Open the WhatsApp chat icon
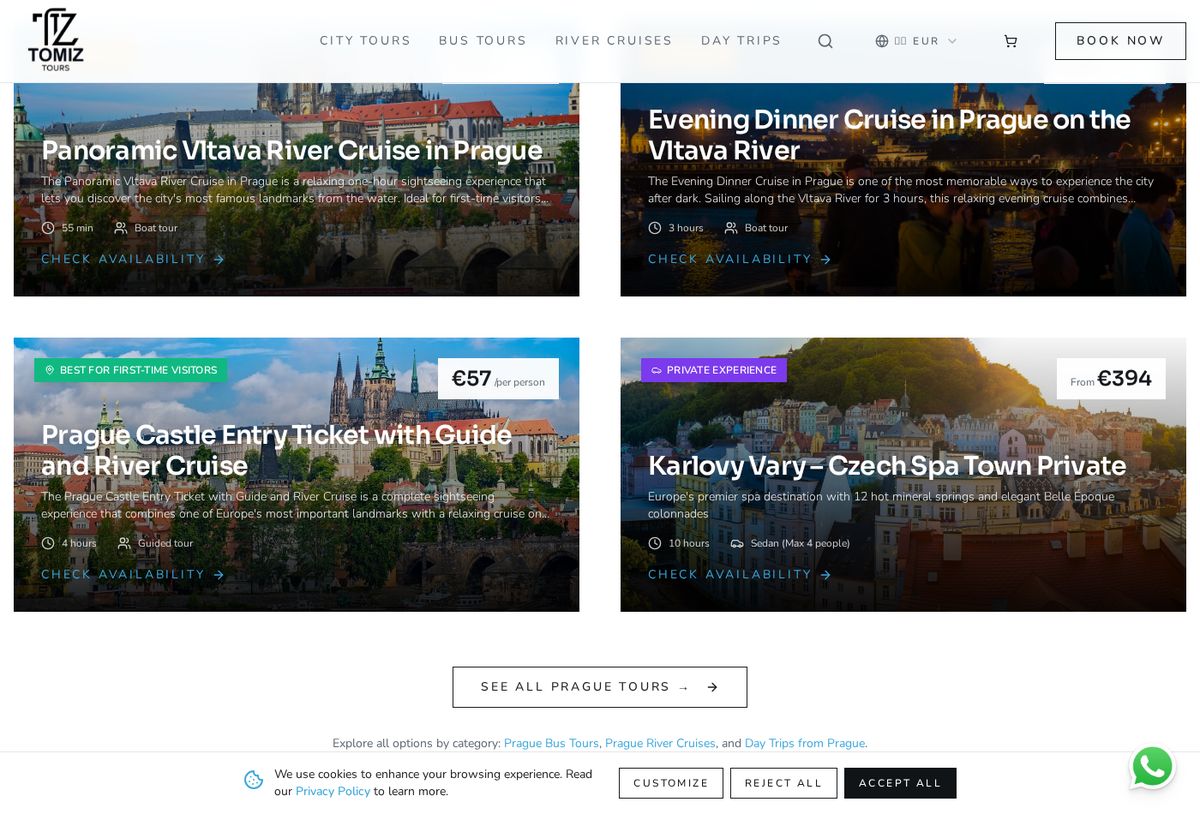The width and height of the screenshot is (1200, 814). (x=1152, y=767)
